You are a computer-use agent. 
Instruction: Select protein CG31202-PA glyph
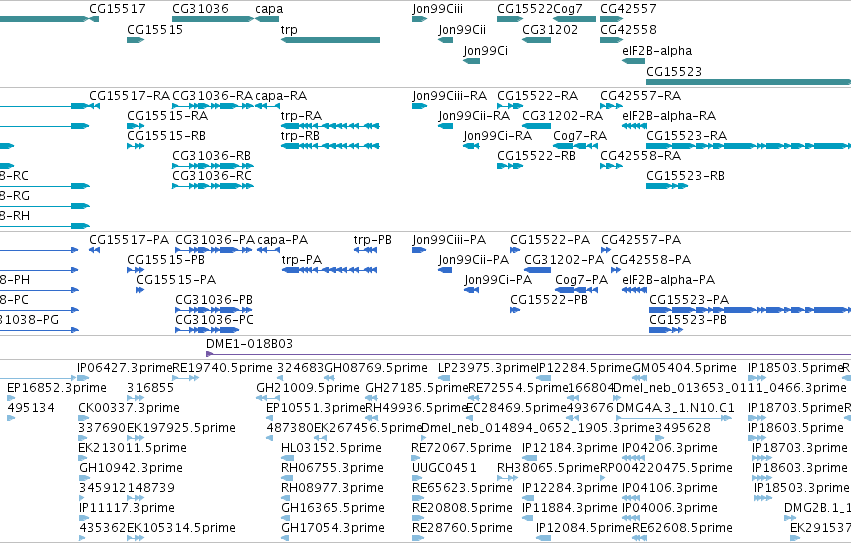click(x=537, y=270)
